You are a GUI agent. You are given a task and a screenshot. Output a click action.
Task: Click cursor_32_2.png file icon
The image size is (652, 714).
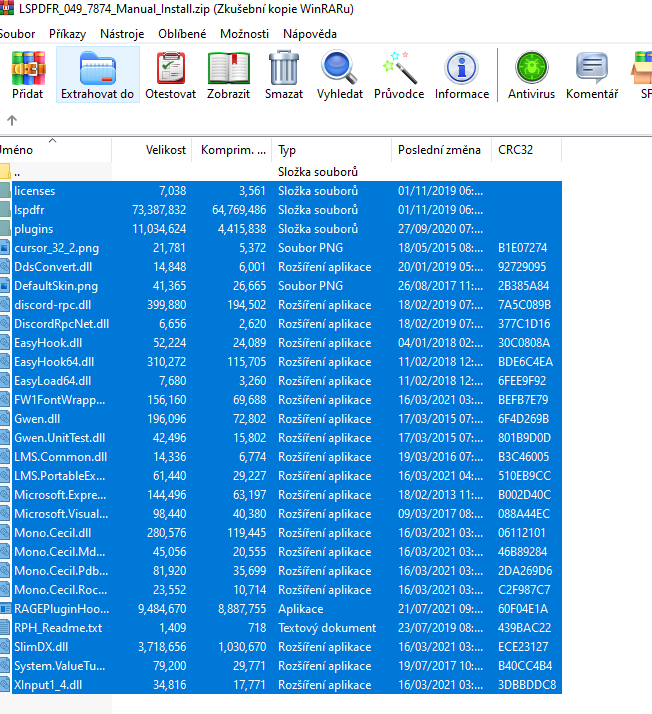5,248
